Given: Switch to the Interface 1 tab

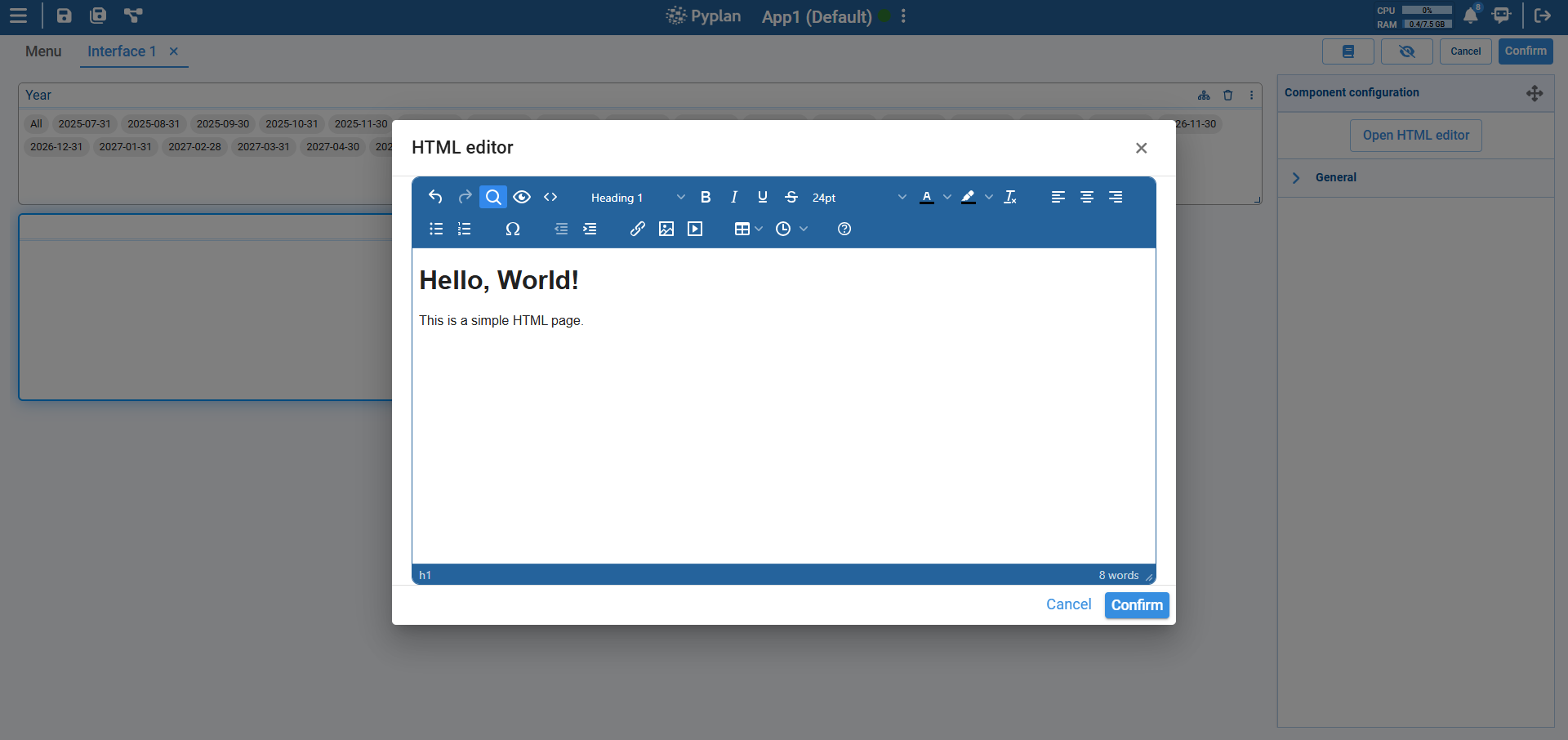Looking at the screenshot, I should point(121,51).
